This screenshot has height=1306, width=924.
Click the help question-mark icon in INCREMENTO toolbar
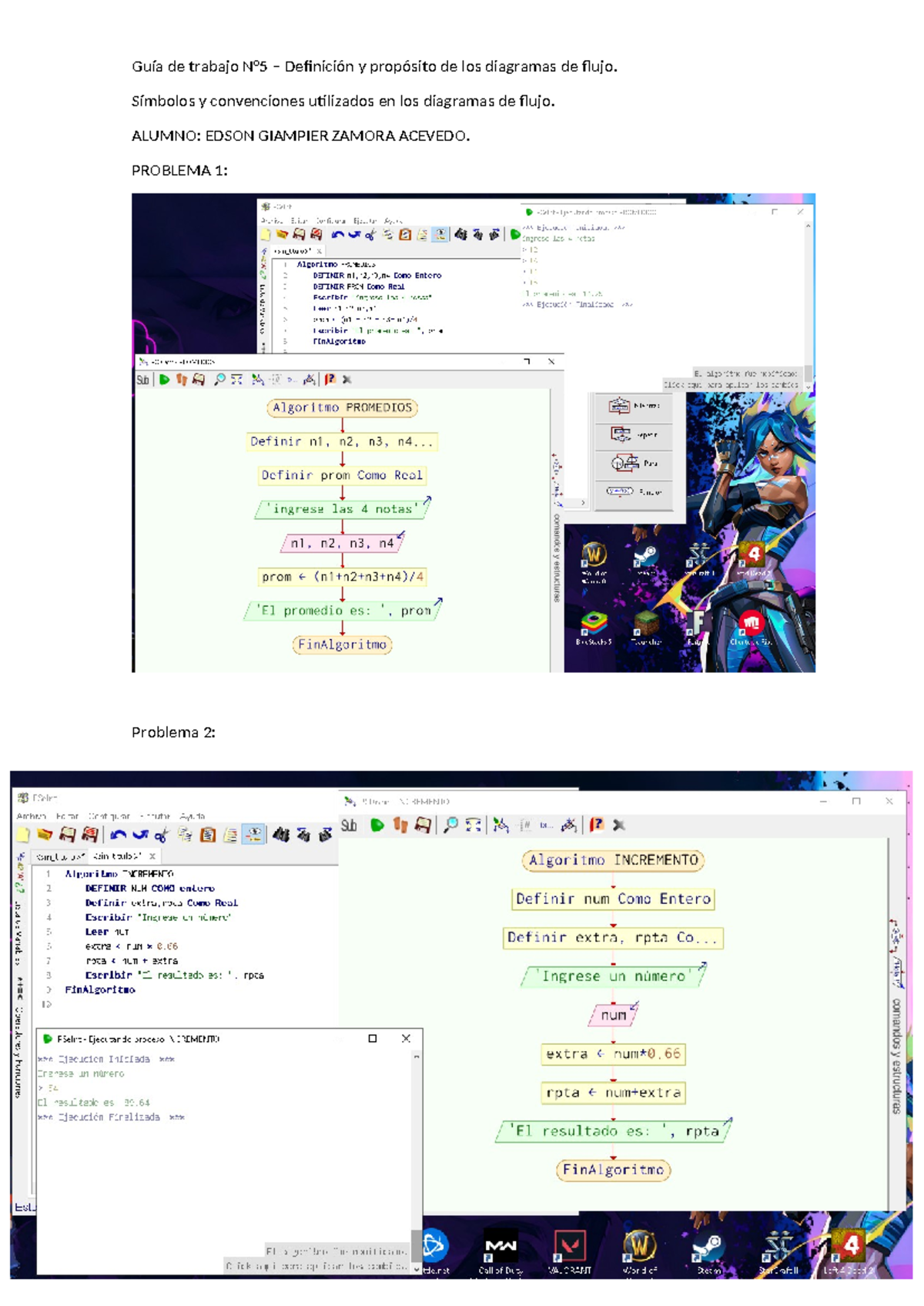[596, 825]
